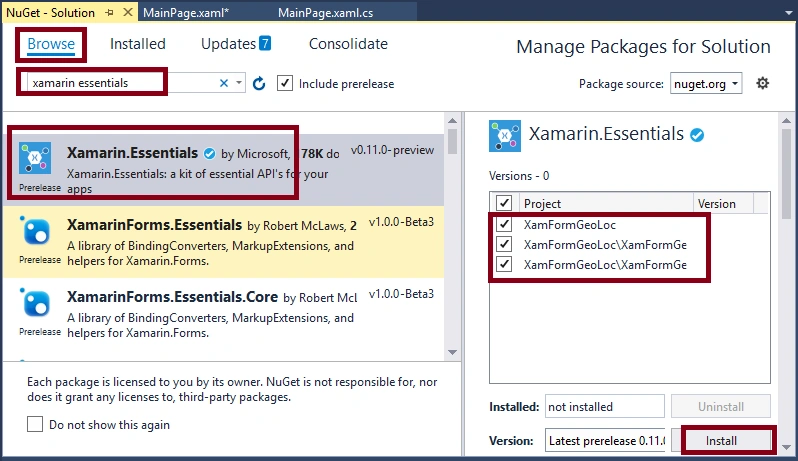Switch to Updates tab
Image resolution: width=798 pixels, height=461 pixels.
point(228,44)
